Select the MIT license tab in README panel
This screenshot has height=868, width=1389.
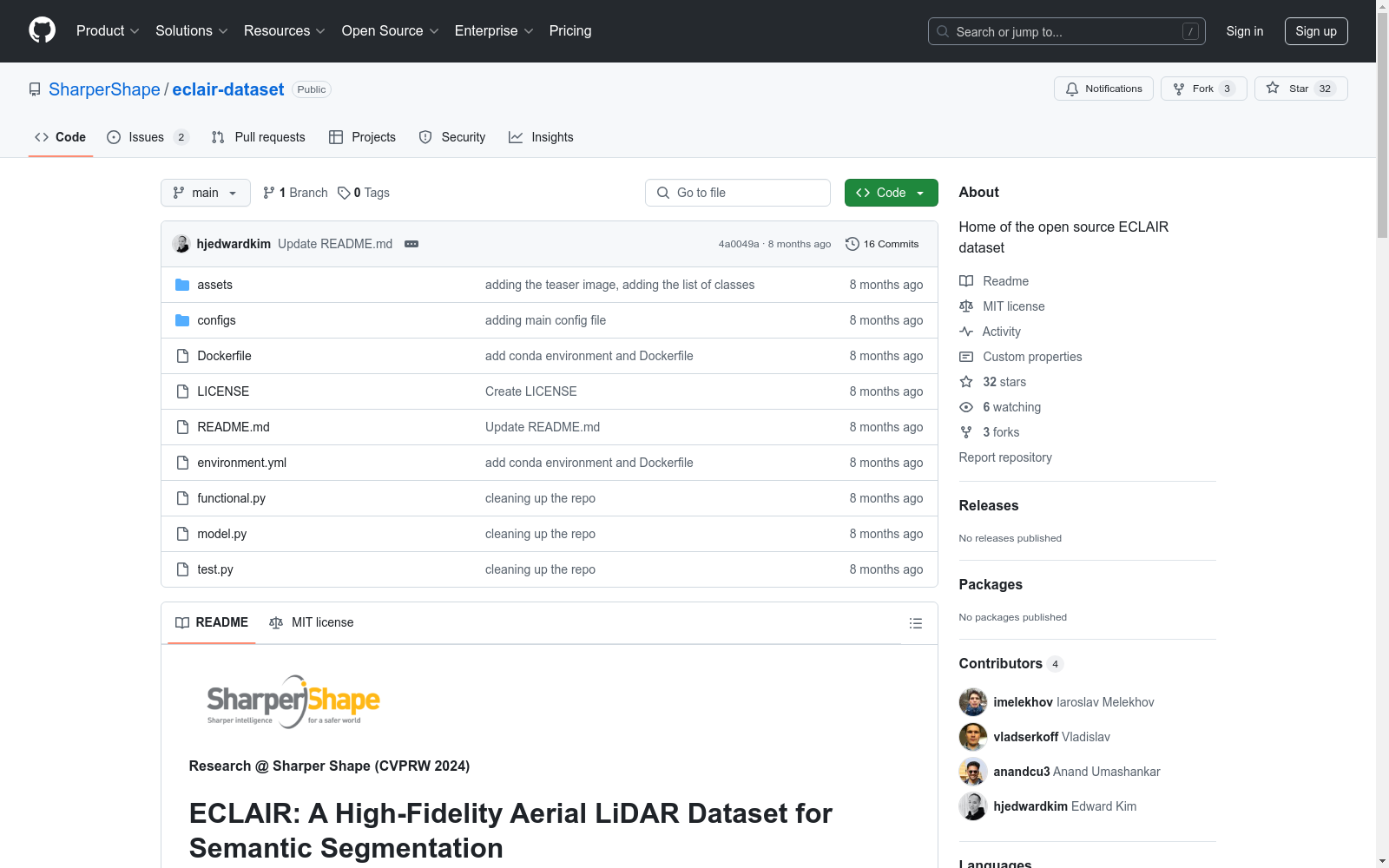tap(312, 622)
